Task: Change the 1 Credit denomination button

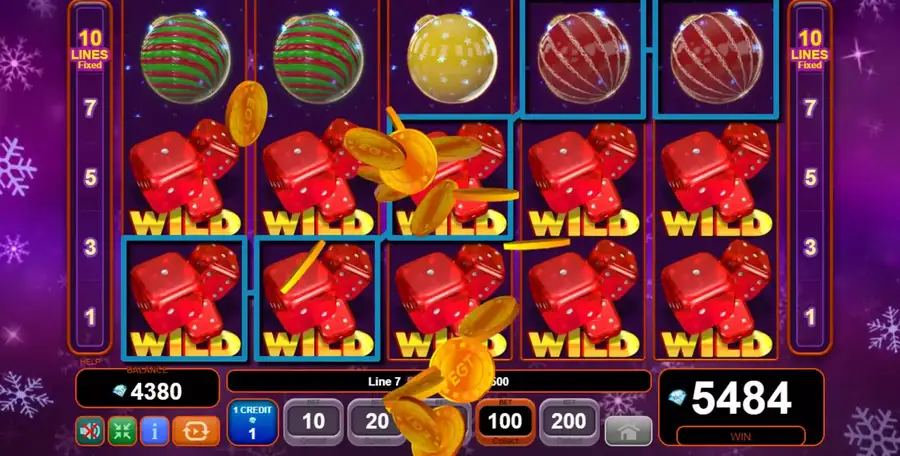Action: [253, 422]
